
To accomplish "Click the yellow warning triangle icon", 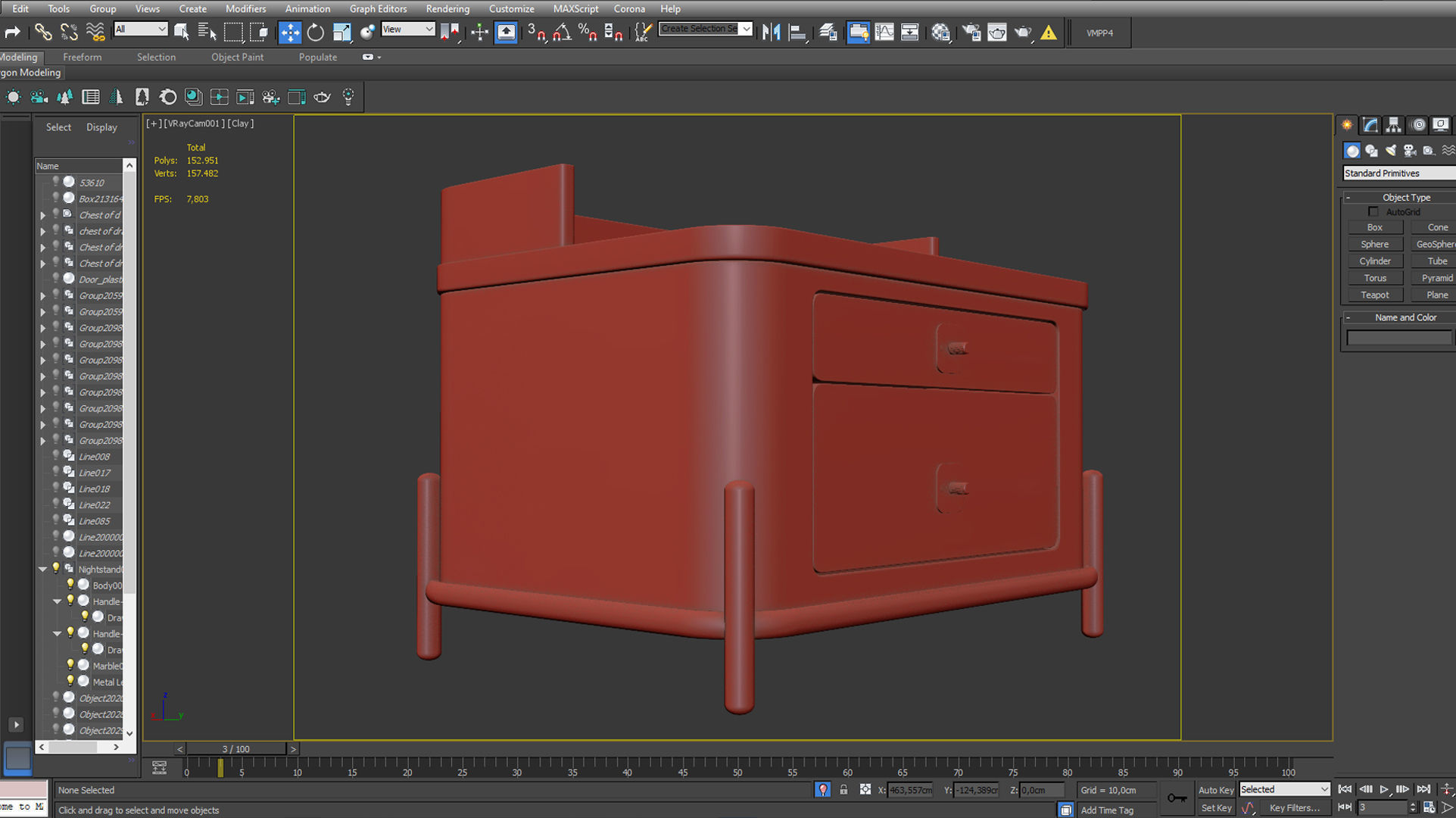I will point(1049,33).
